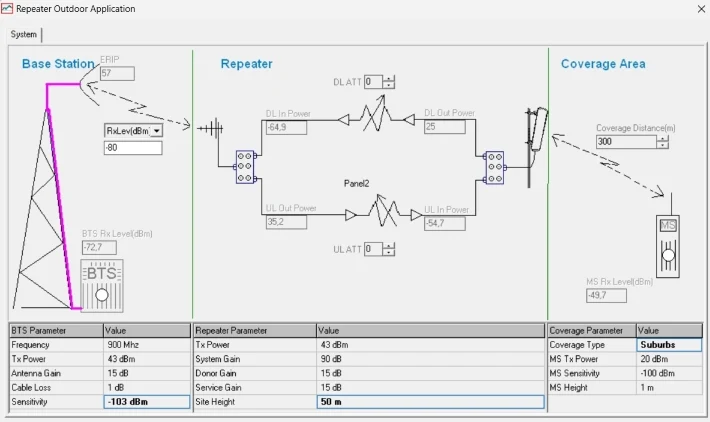
Task: Click Antenna Gain value 15 dB
Action: [147, 374]
